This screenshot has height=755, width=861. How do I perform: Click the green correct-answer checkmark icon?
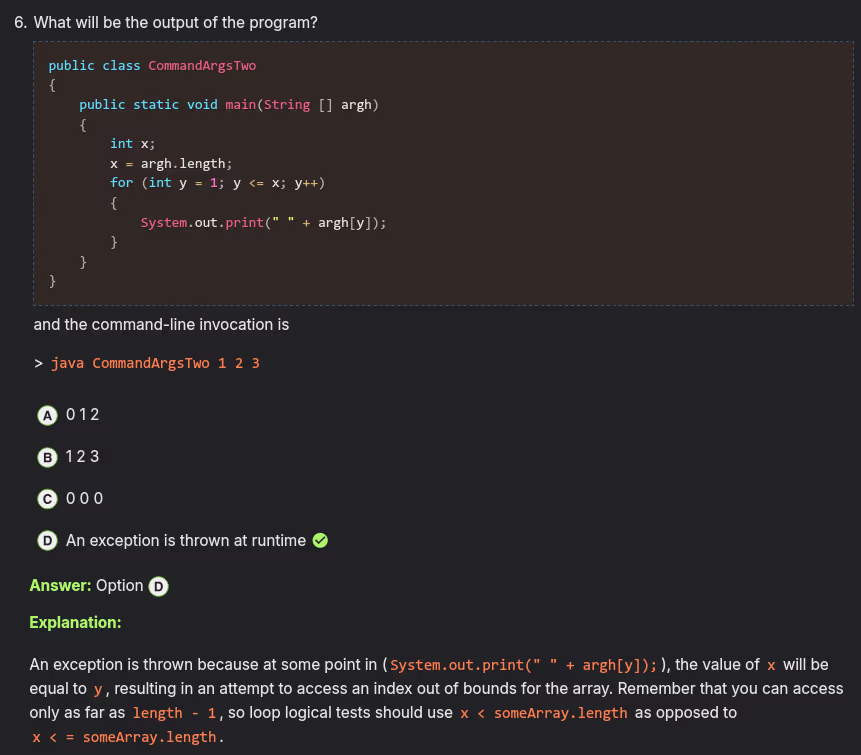[320, 541]
